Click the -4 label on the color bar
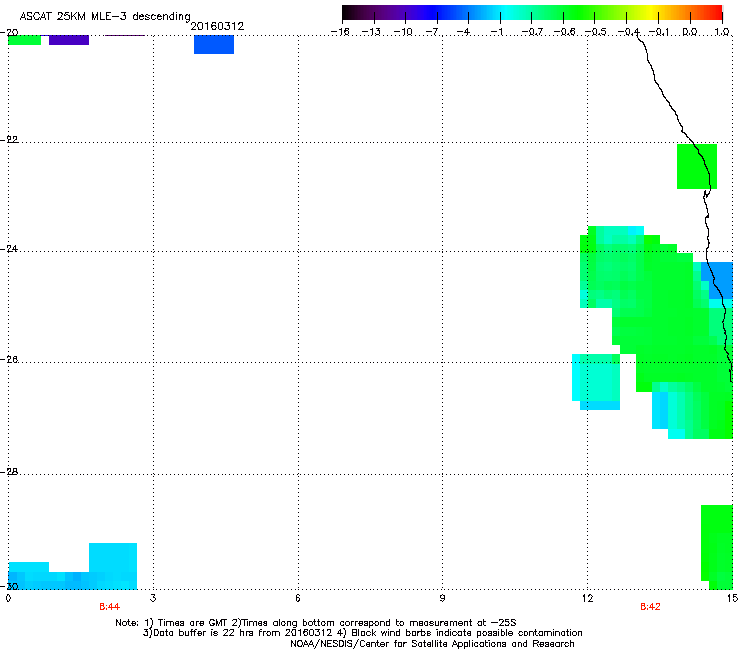Viewport: 740px width, 650px height. coord(463,32)
